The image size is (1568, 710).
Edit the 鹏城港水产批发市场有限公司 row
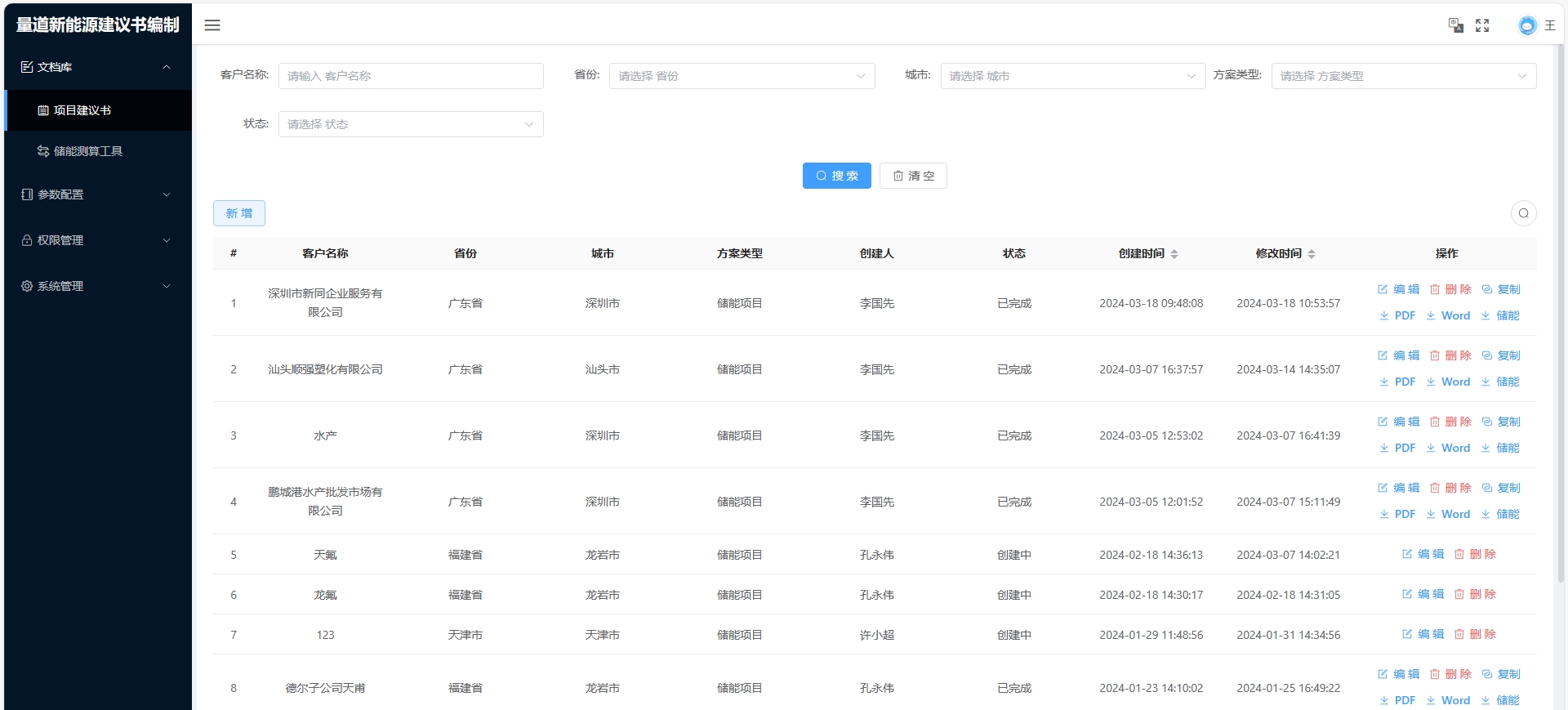pyautogui.click(x=1398, y=488)
